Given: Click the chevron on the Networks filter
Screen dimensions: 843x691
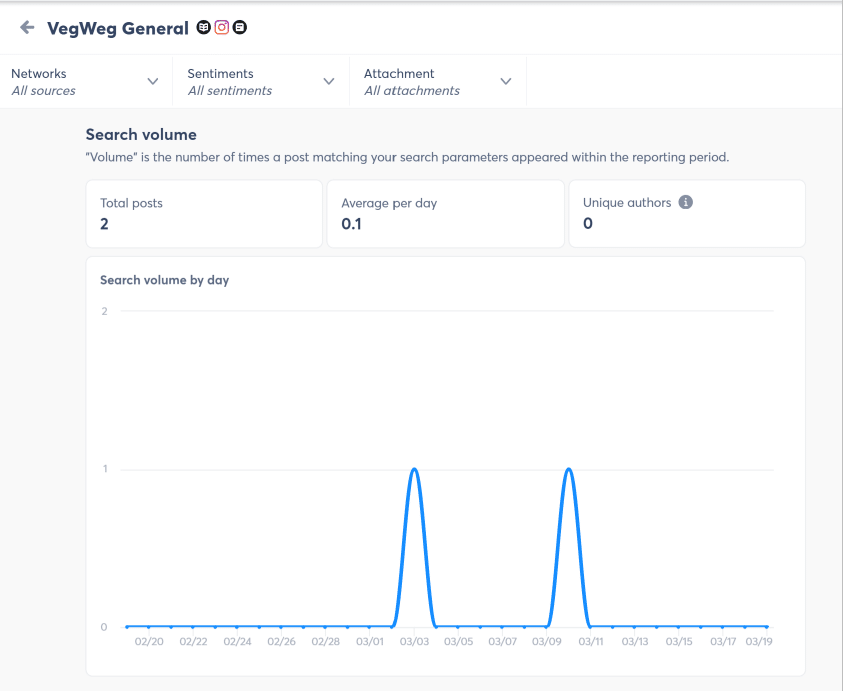Looking at the screenshot, I should point(152,81).
